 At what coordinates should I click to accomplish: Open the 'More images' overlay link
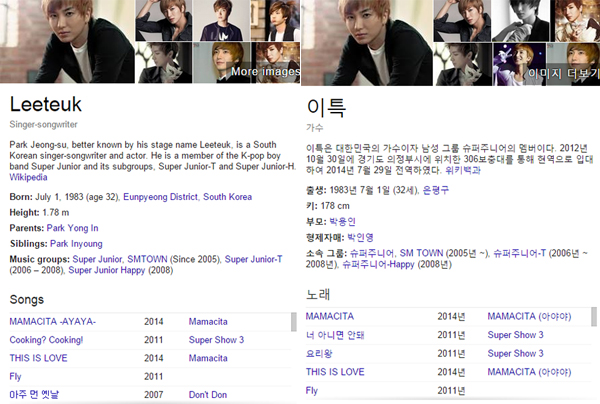[x=264, y=72]
